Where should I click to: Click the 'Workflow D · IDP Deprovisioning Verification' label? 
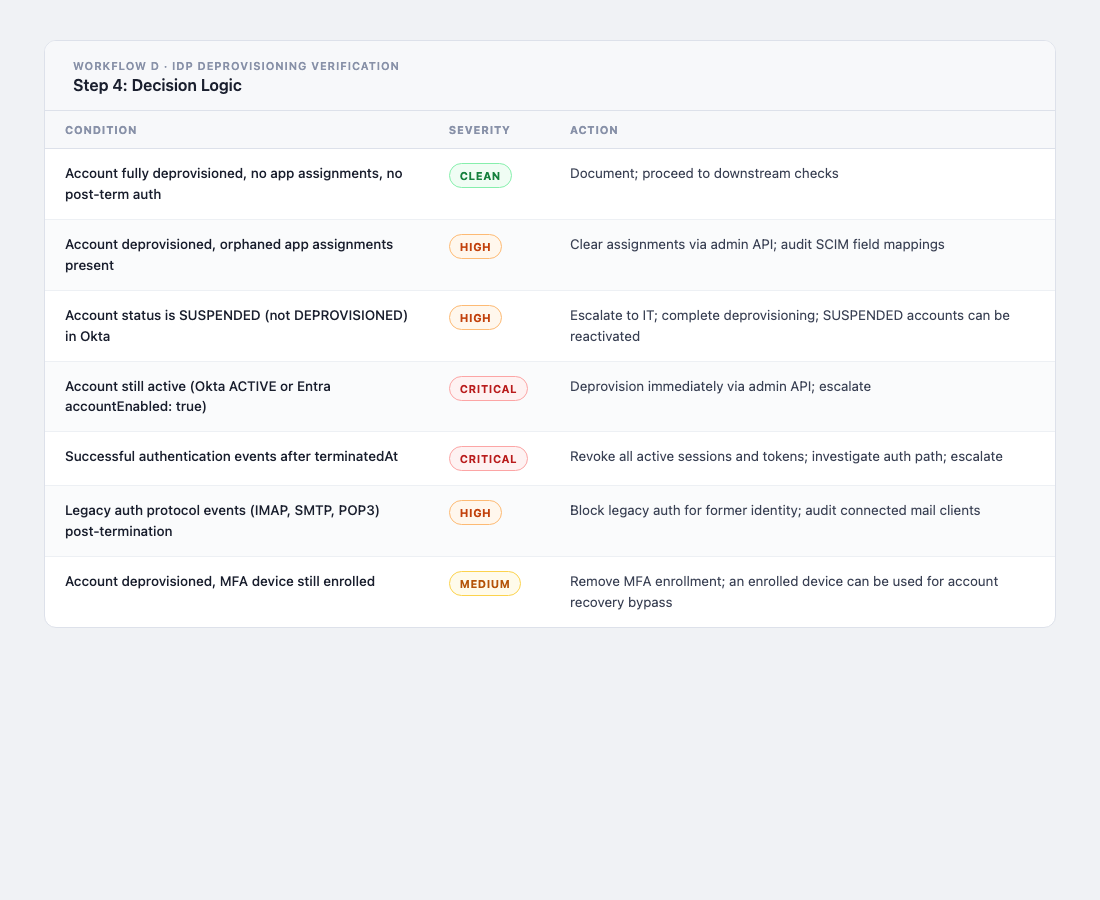click(236, 66)
